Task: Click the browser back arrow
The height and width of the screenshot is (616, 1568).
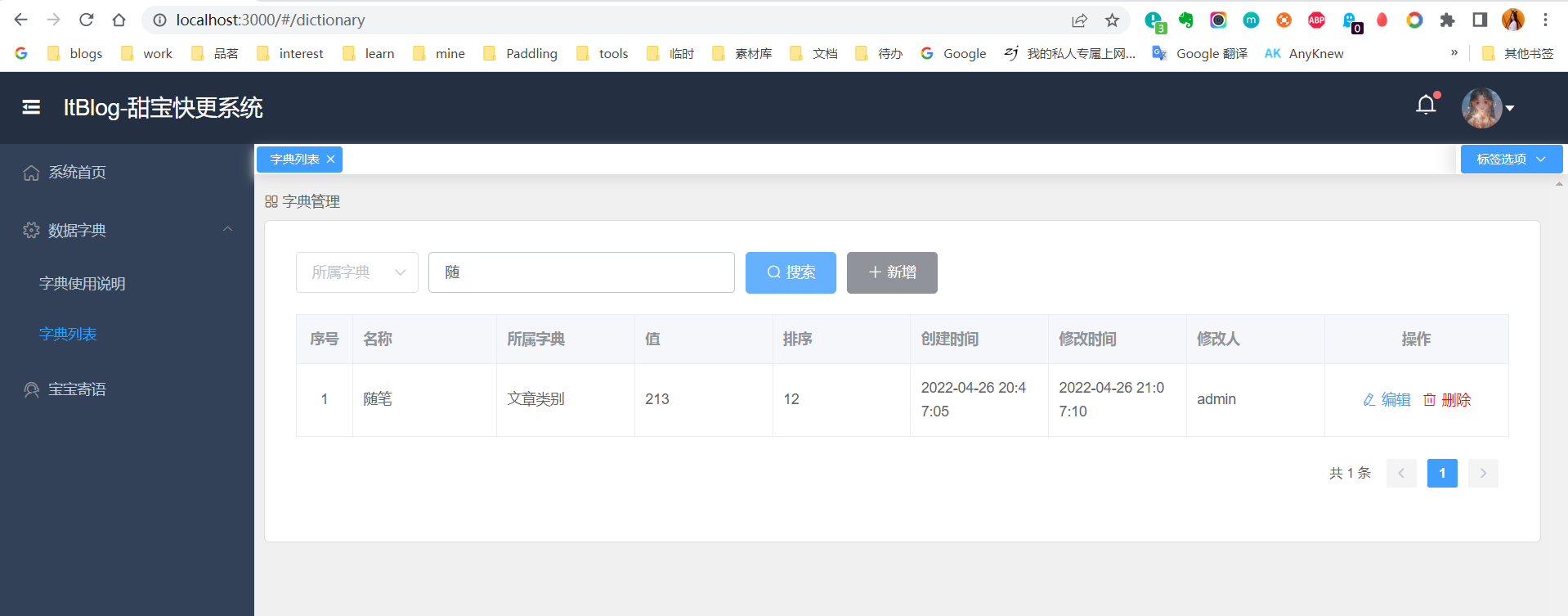Action: 21,20
